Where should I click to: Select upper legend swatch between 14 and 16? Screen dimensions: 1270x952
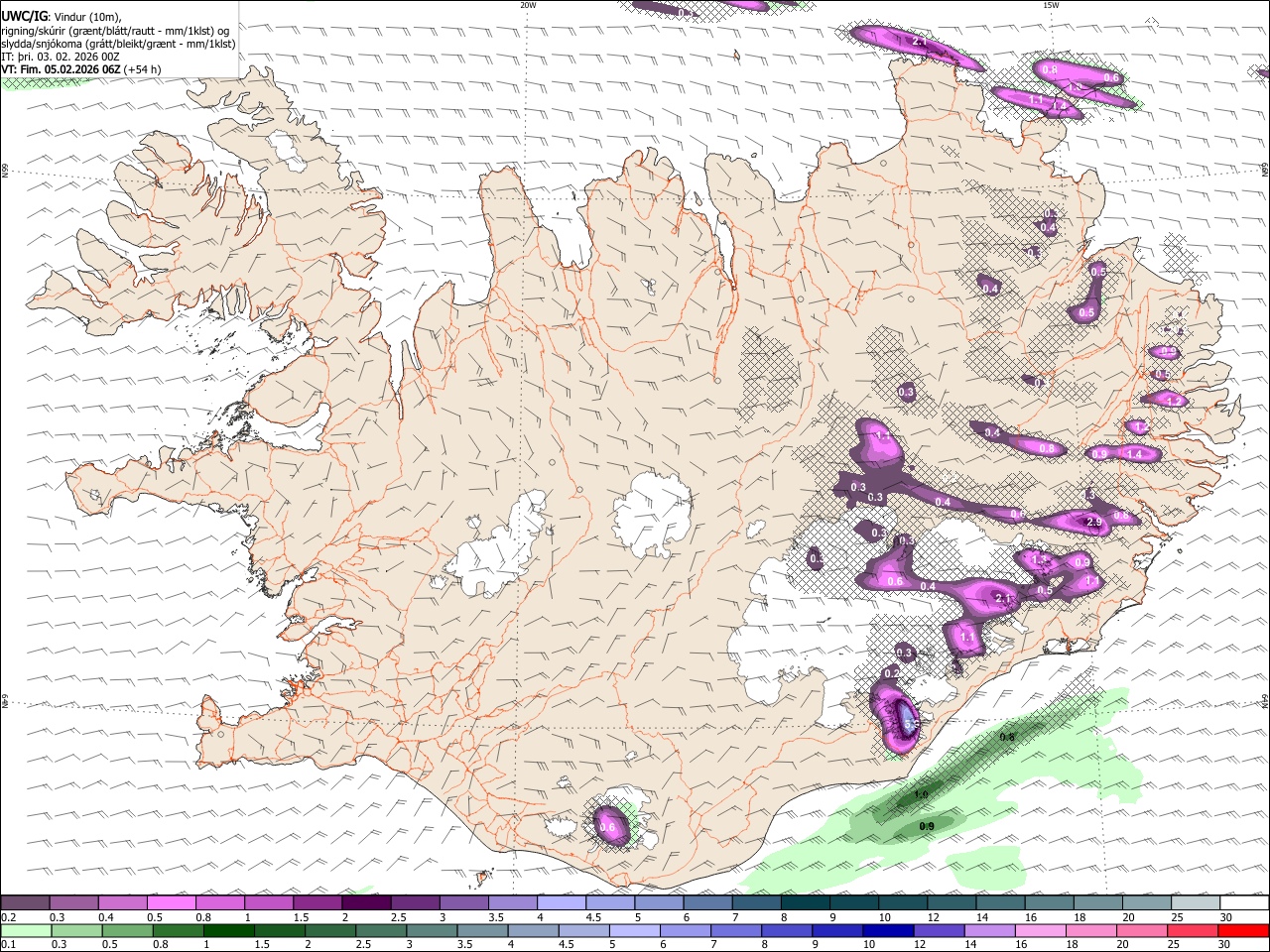(x=1001, y=903)
